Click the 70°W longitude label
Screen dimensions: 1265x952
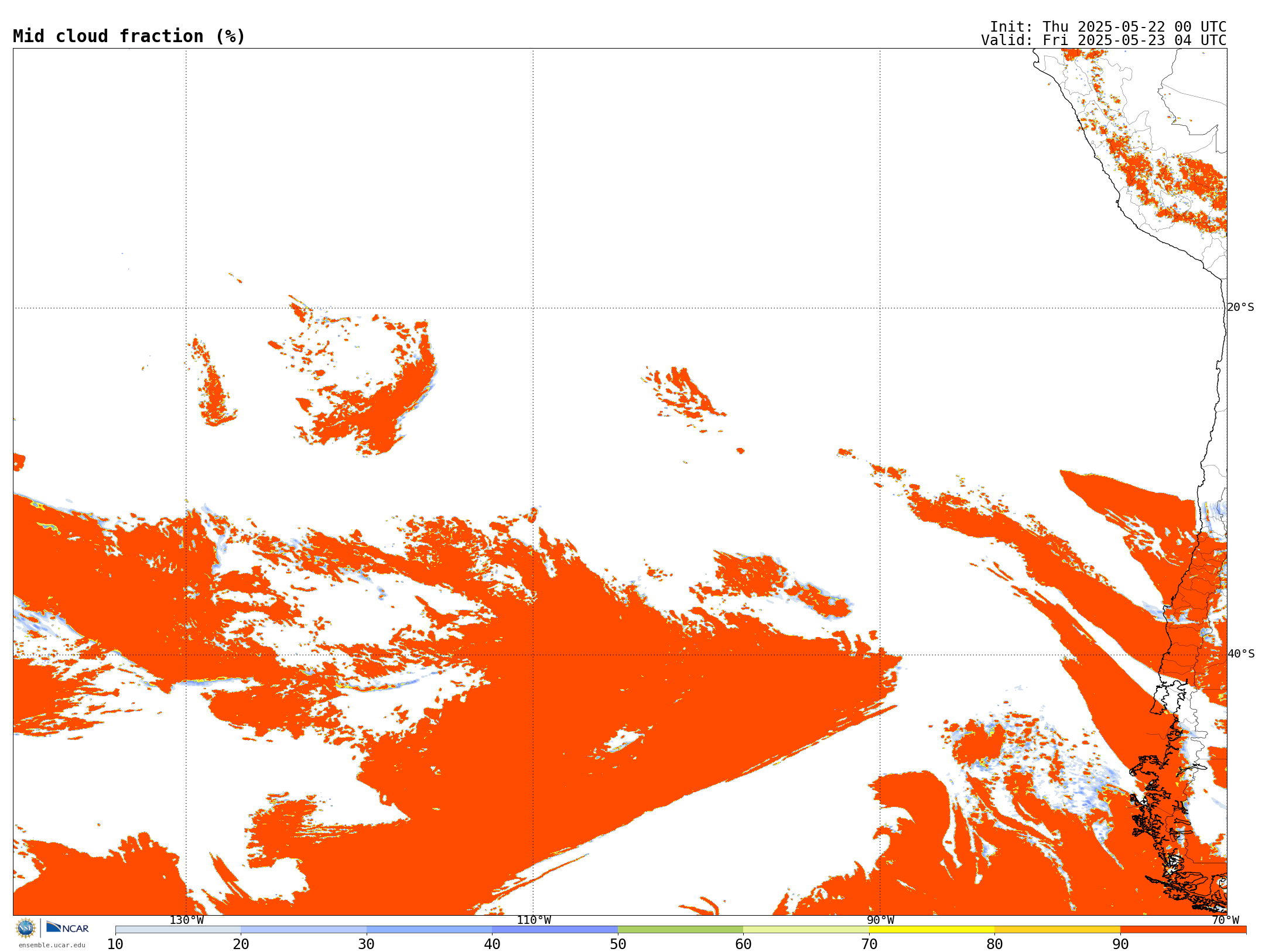[x=1225, y=920]
